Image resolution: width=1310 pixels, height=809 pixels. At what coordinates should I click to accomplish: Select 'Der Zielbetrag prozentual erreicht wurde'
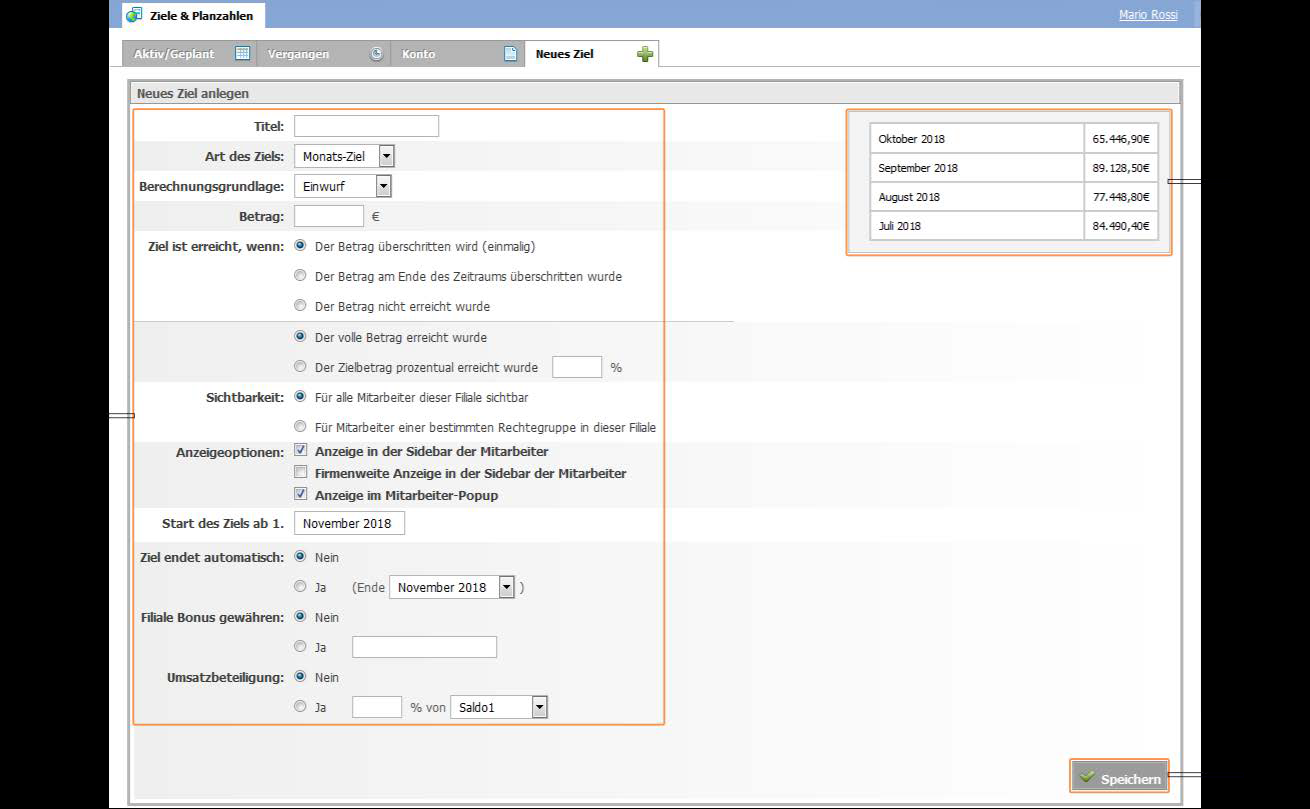[x=300, y=367]
